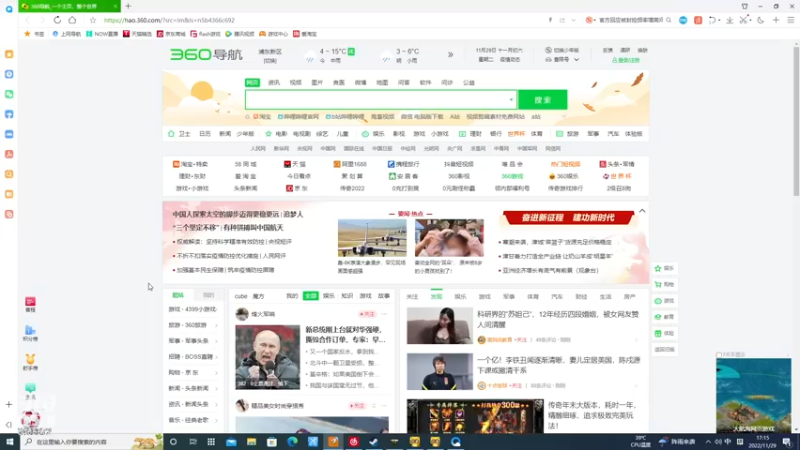This screenshot has height=450, width=800.
Task: Collapse the news banner with up chevron
Action: pos(642,211)
